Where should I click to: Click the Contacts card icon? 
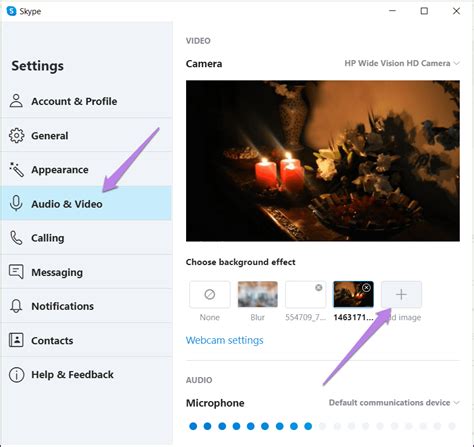16,340
